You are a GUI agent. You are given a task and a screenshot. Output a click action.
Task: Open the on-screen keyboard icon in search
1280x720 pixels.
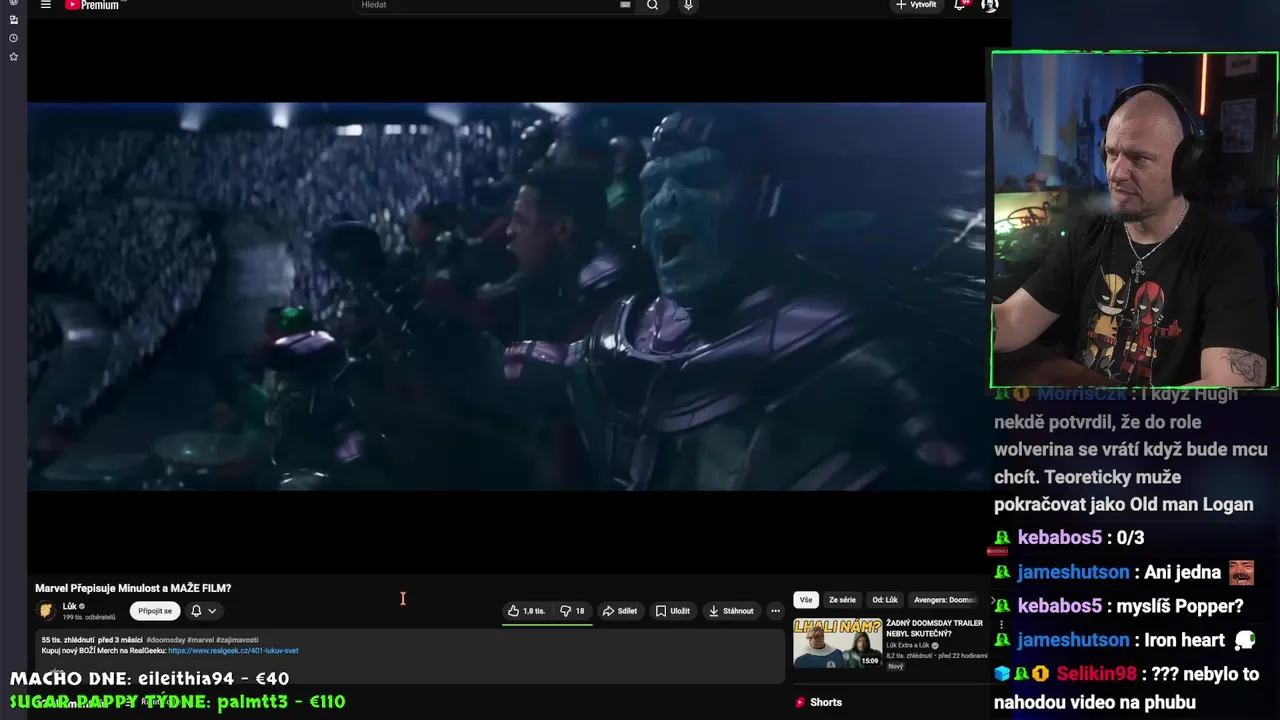pos(625,5)
